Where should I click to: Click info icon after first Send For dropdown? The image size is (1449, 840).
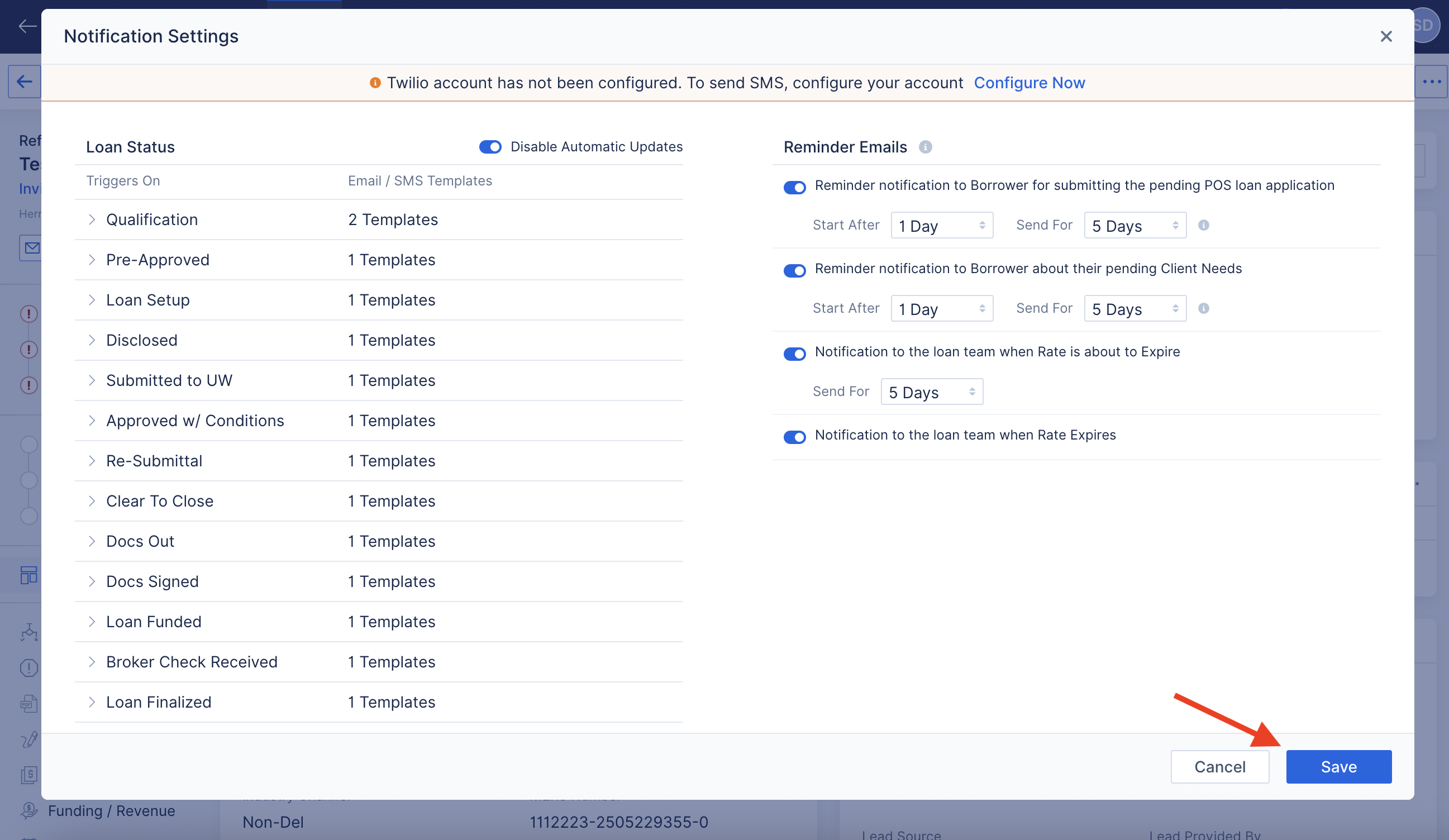click(1203, 226)
